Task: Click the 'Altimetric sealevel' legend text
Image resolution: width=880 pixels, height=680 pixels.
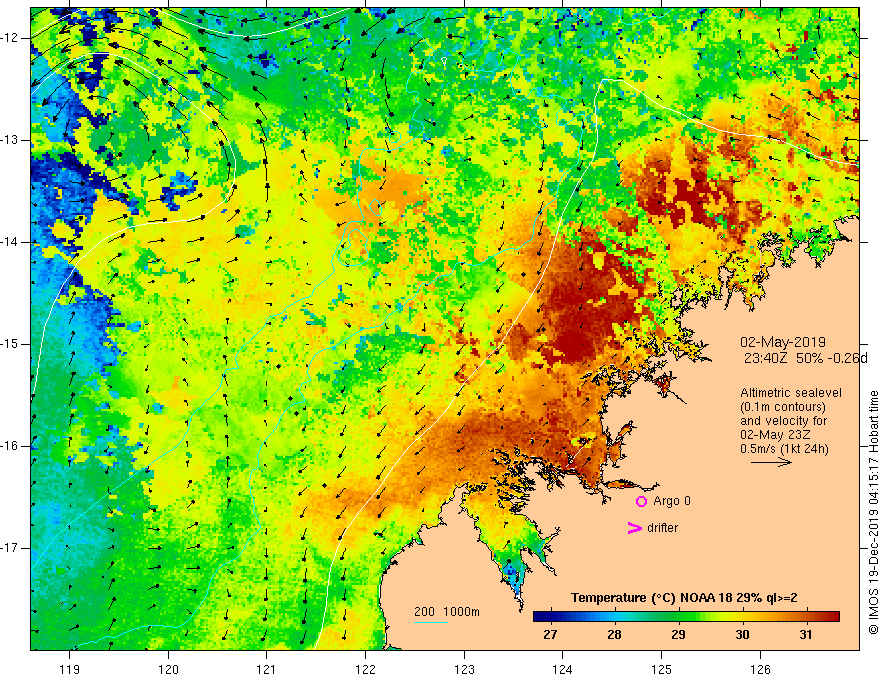Action: (x=791, y=393)
